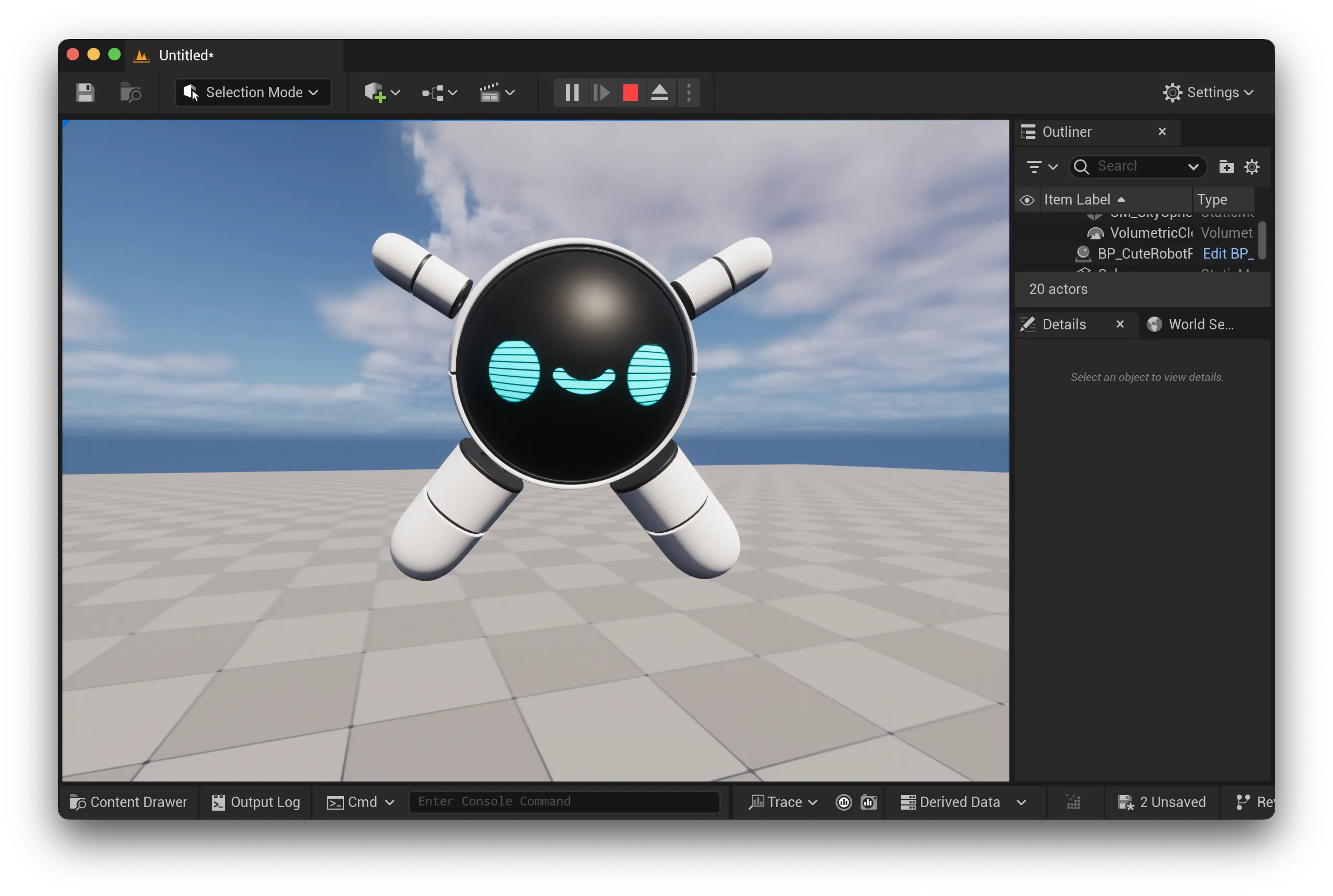Click the console command input field
Image resolution: width=1333 pixels, height=896 pixels.
563,802
